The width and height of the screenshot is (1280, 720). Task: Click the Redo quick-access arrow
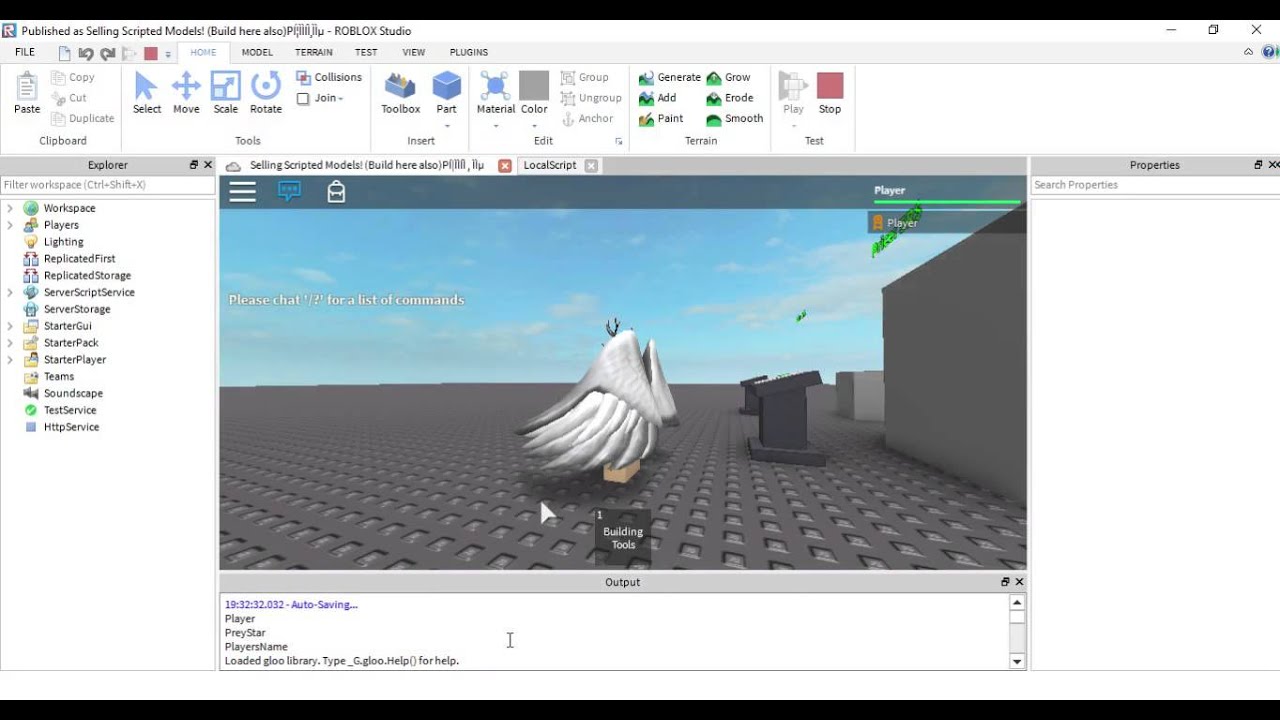pos(108,53)
